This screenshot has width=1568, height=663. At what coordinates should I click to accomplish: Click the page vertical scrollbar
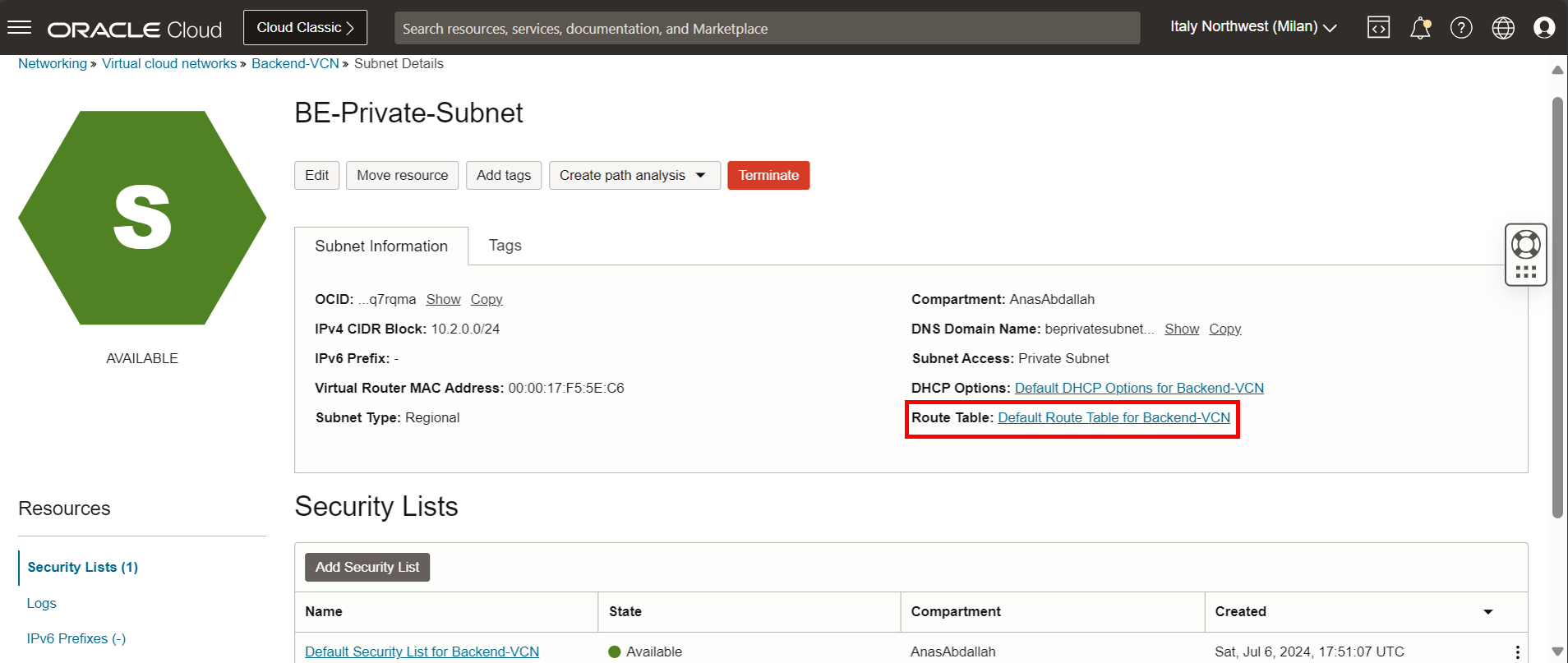(x=1557, y=308)
